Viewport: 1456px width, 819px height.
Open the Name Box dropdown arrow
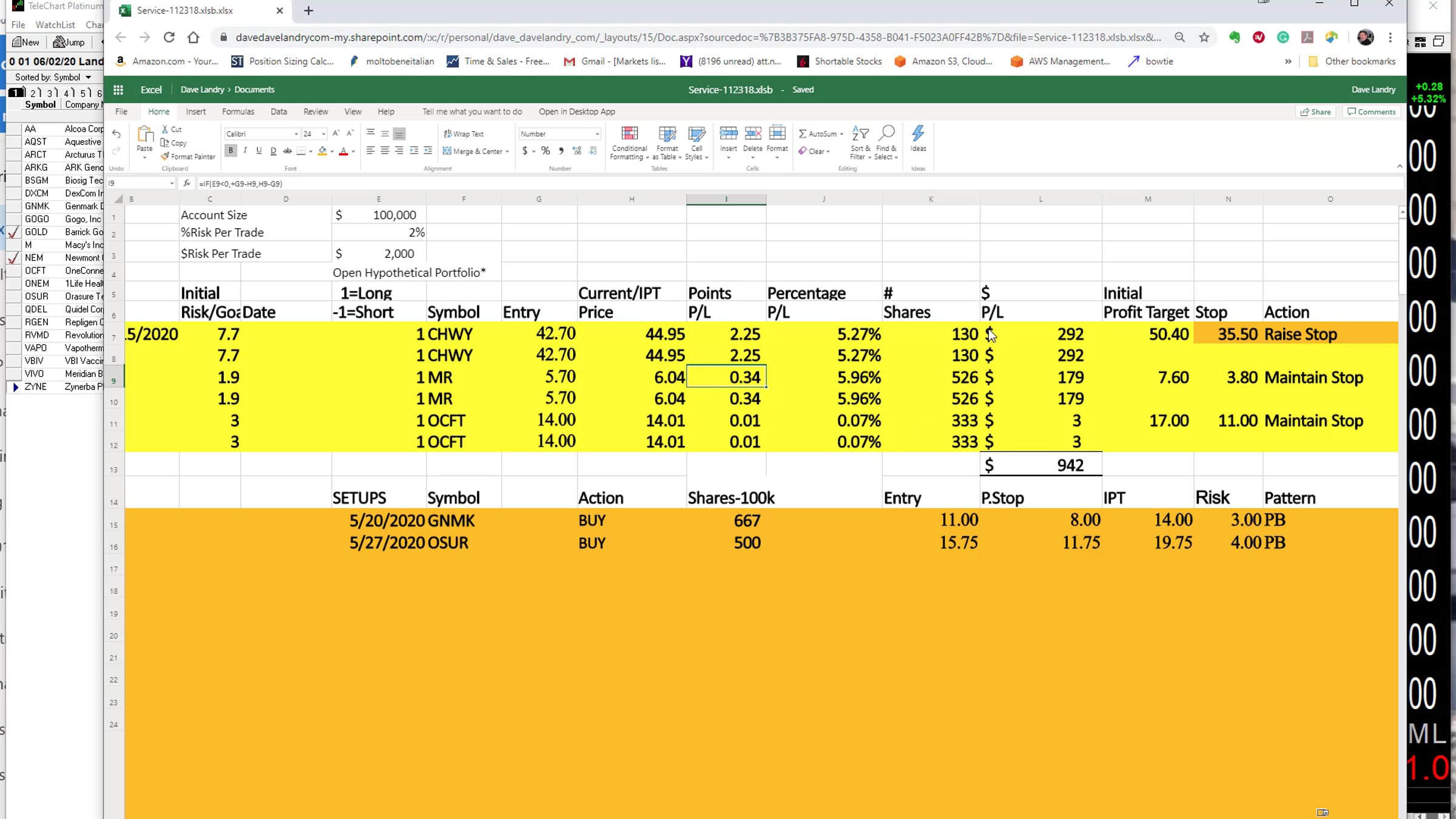point(172,183)
